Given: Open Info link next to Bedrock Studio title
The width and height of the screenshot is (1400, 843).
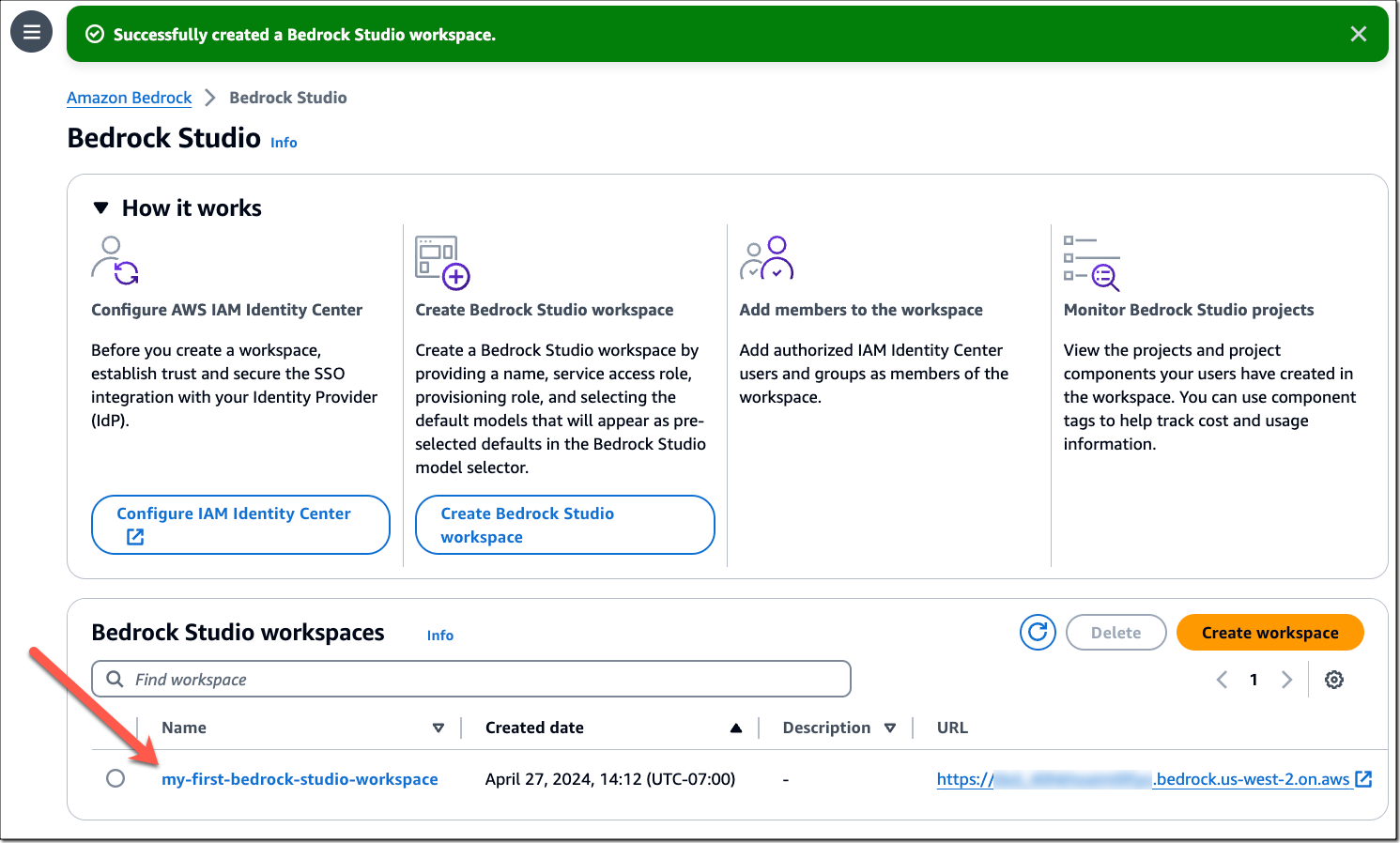Looking at the screenshot, I should [x=284, y=143].
